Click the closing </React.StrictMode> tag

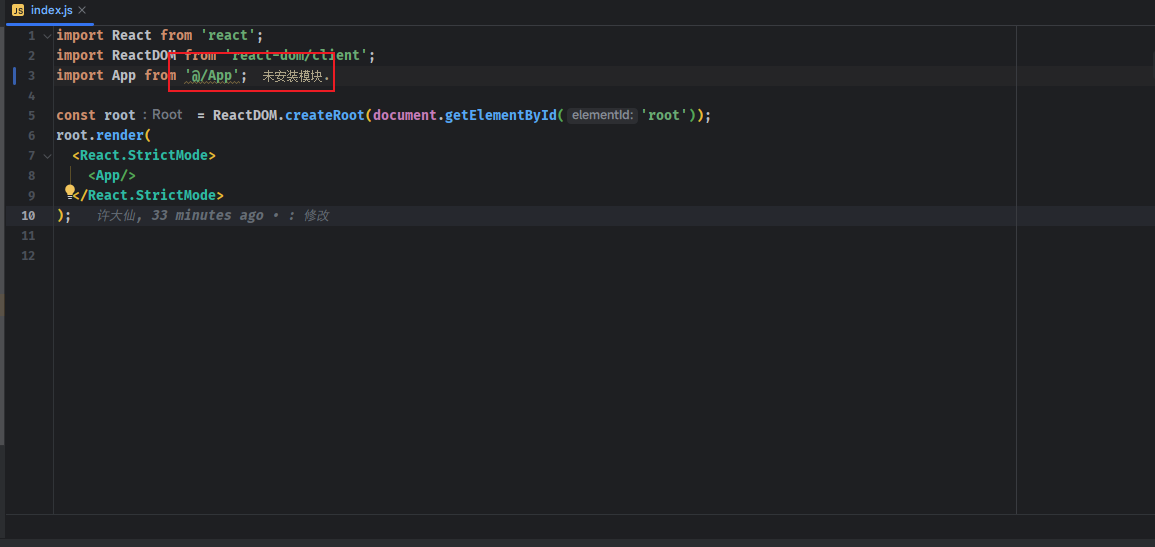click(x=150, y=196)
